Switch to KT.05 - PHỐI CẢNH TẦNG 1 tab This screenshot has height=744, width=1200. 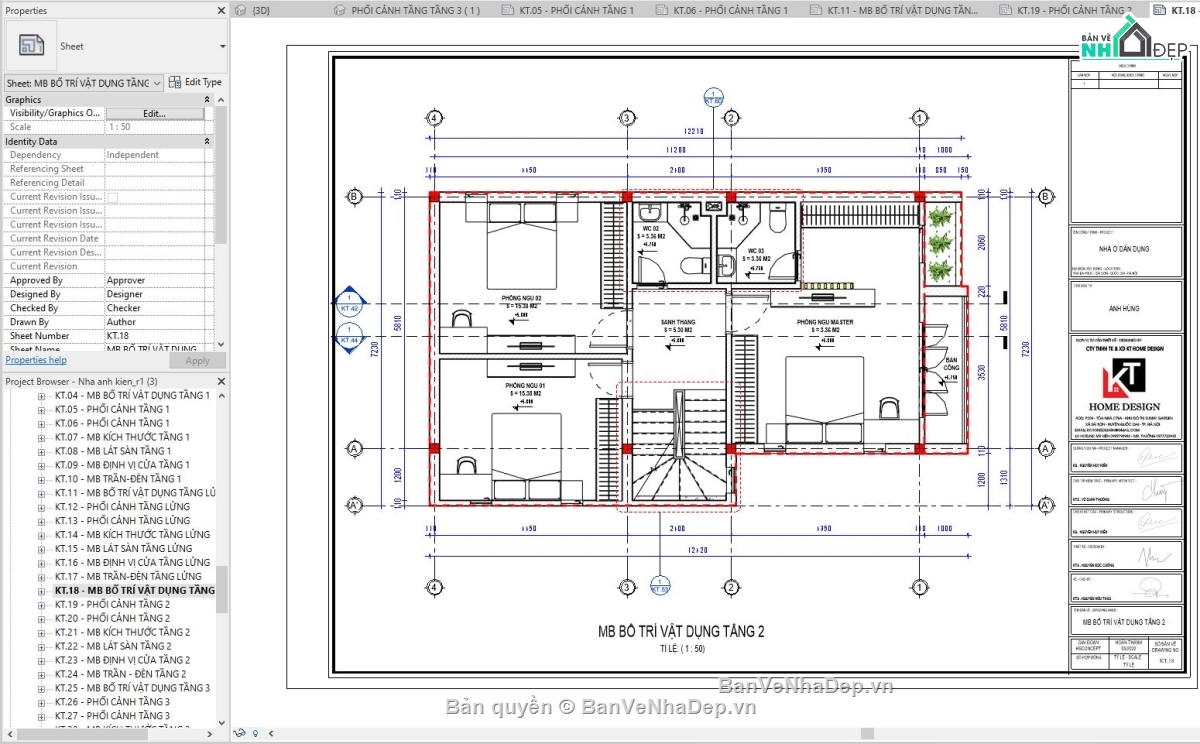(x=576, y=10)
